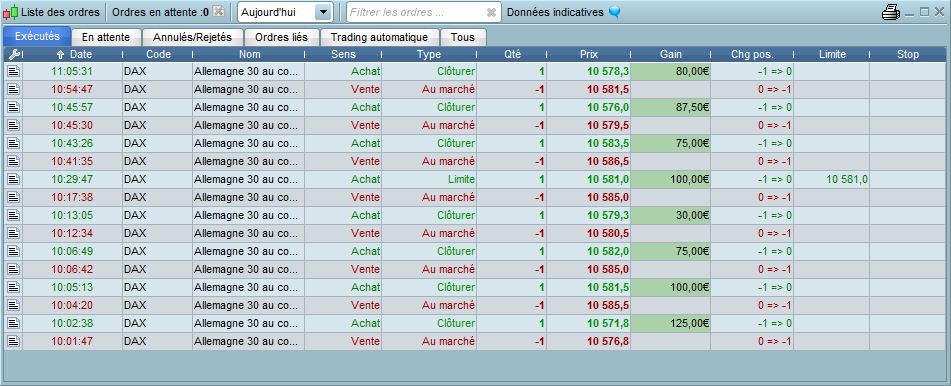This screenshot has height=386, width=951.
Task: Click price 10 571,8
Action: [608, 323]
